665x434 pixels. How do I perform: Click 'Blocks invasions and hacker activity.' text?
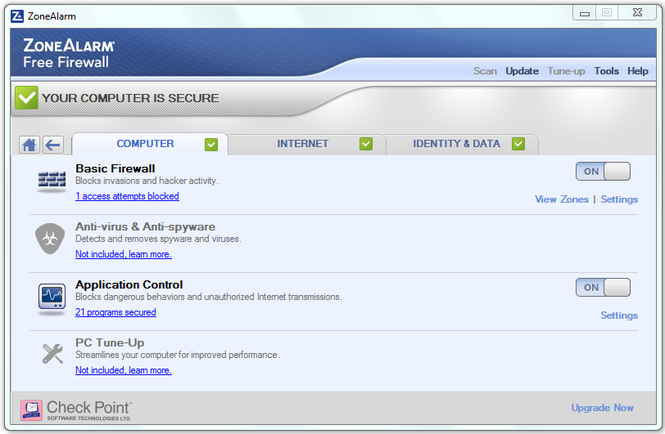[147, 181]
